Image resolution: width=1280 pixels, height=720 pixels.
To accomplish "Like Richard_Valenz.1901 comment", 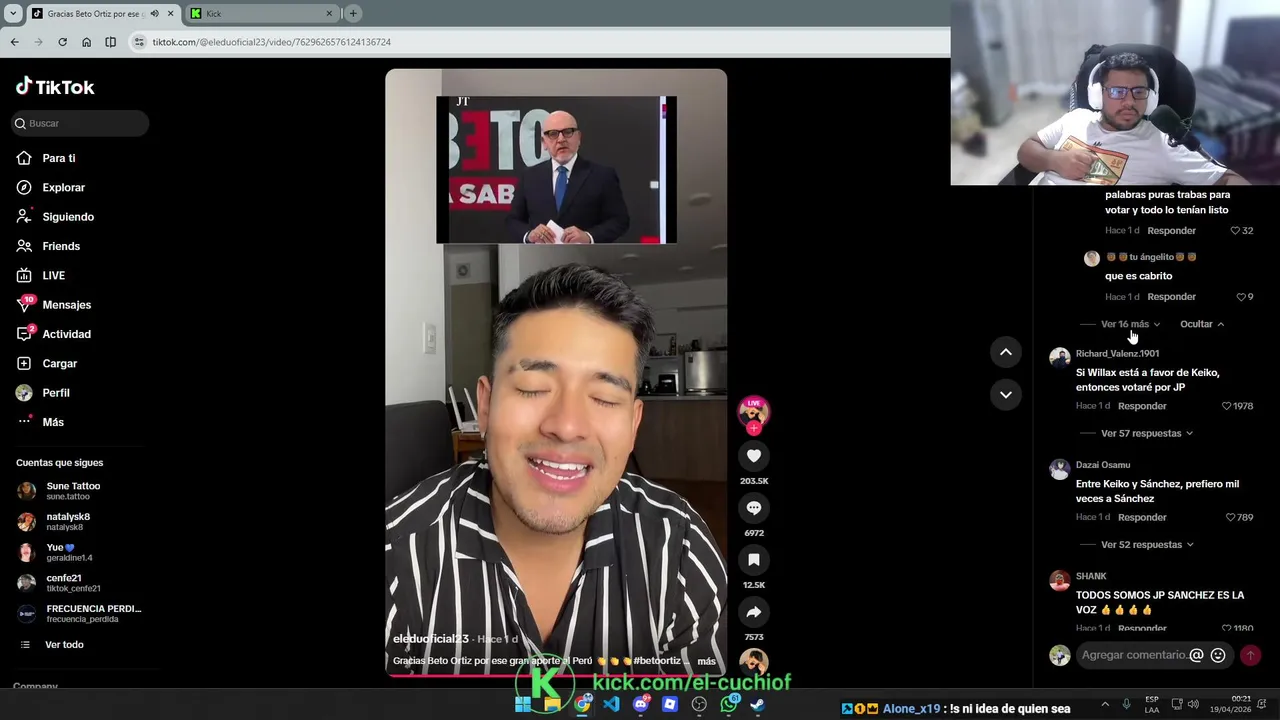I will [x=1227, y=406].
